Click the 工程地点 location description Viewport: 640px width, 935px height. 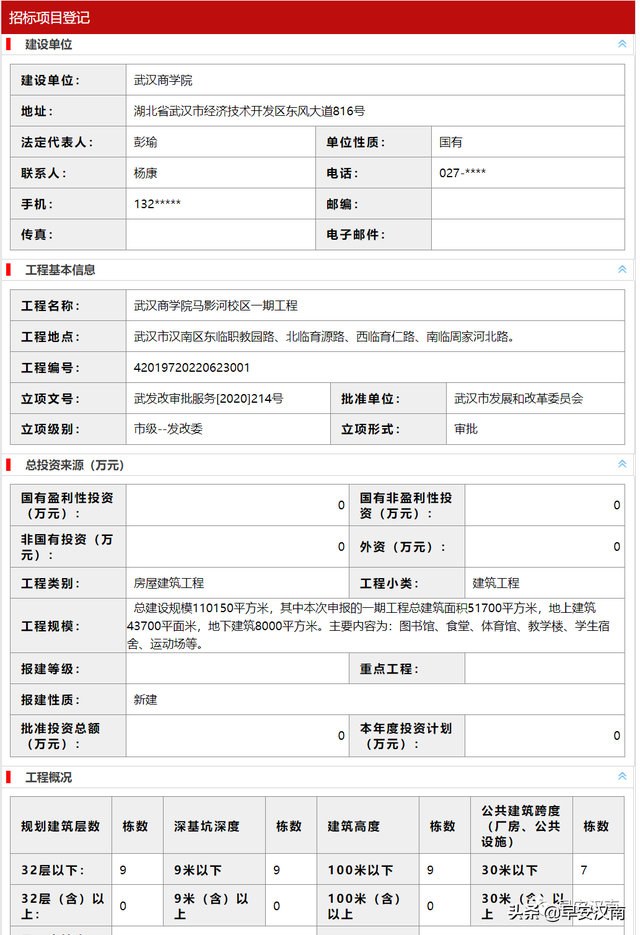tap(324, 337)
